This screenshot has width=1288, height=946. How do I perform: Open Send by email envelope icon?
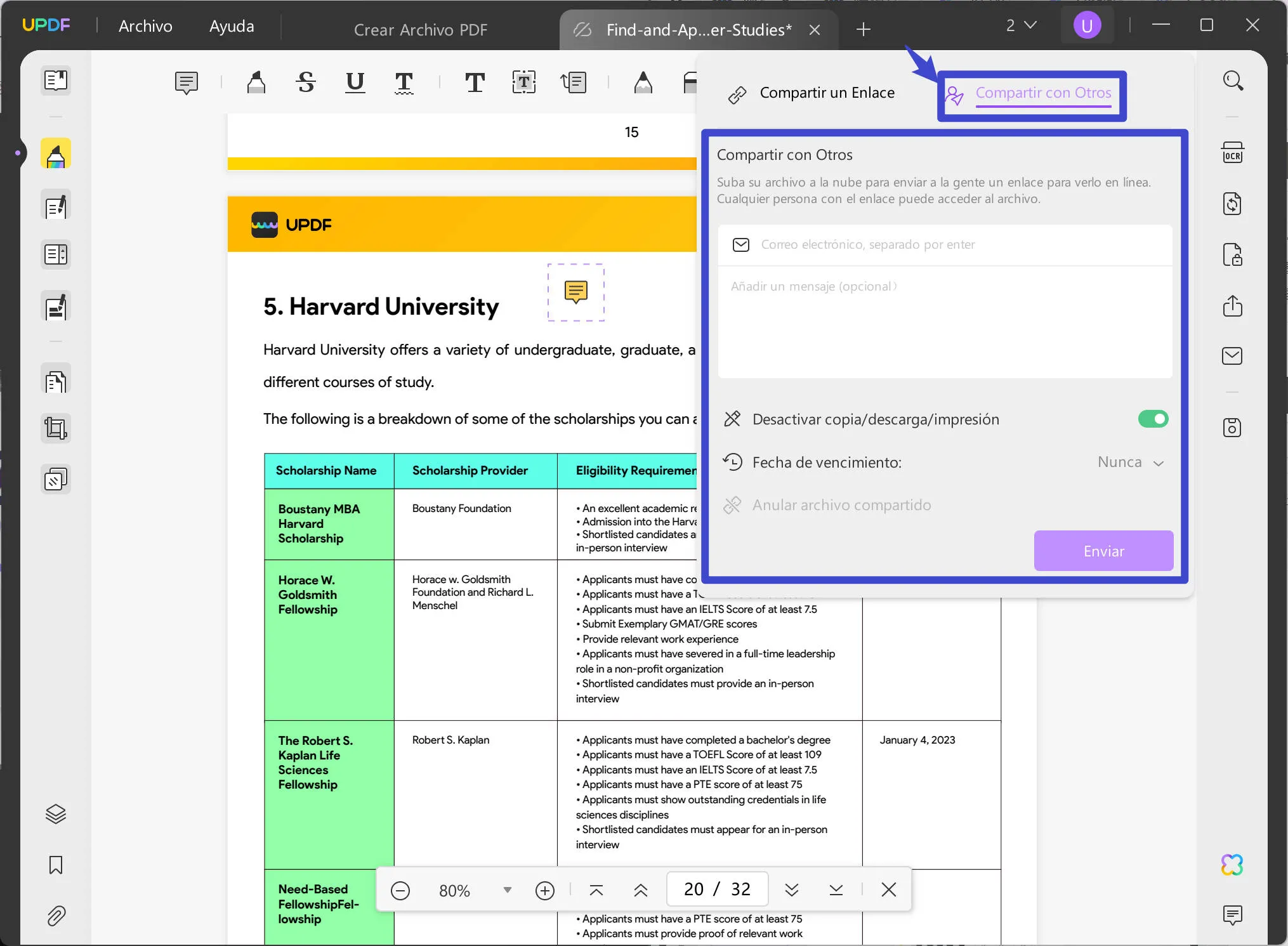(x=1232, y=356)
